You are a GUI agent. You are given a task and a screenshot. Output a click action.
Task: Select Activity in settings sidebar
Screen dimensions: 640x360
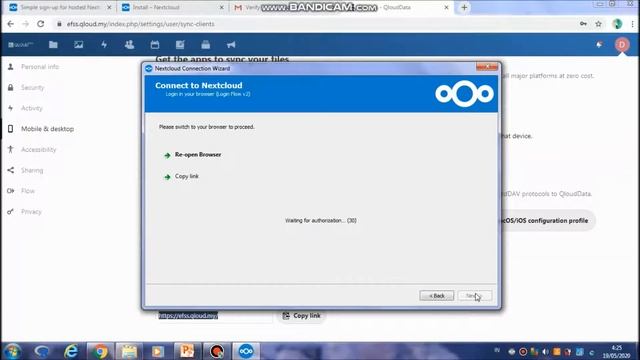[x=31, y=108]
